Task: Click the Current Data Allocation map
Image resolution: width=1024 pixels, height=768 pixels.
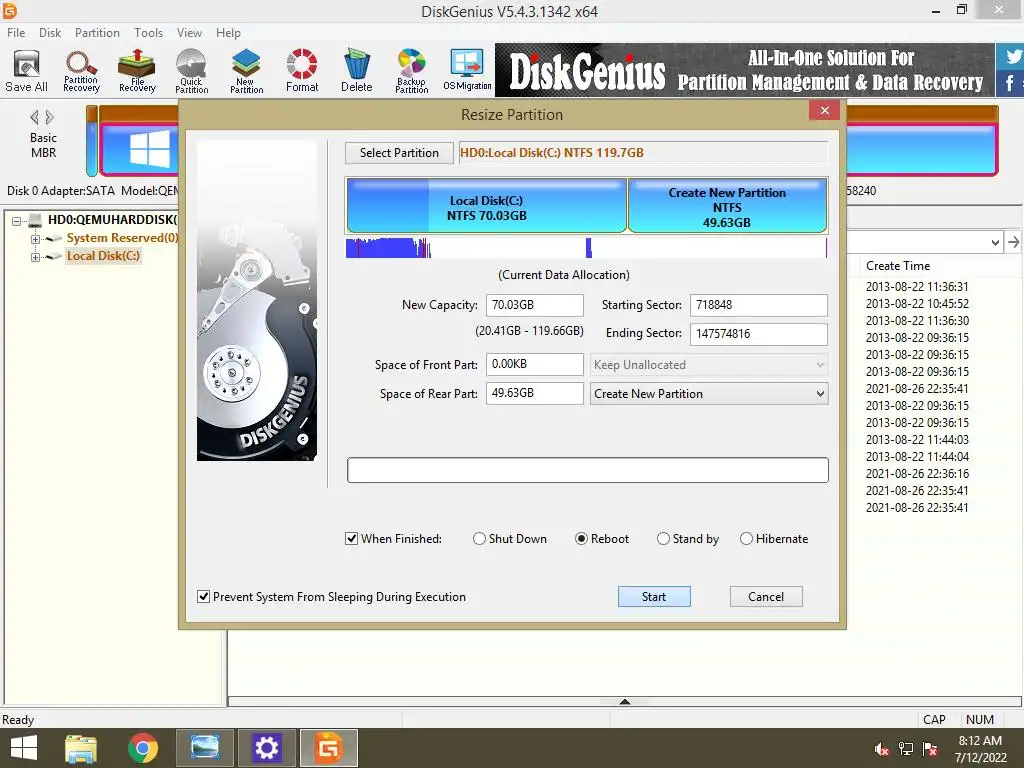Action: coord(586,248)
